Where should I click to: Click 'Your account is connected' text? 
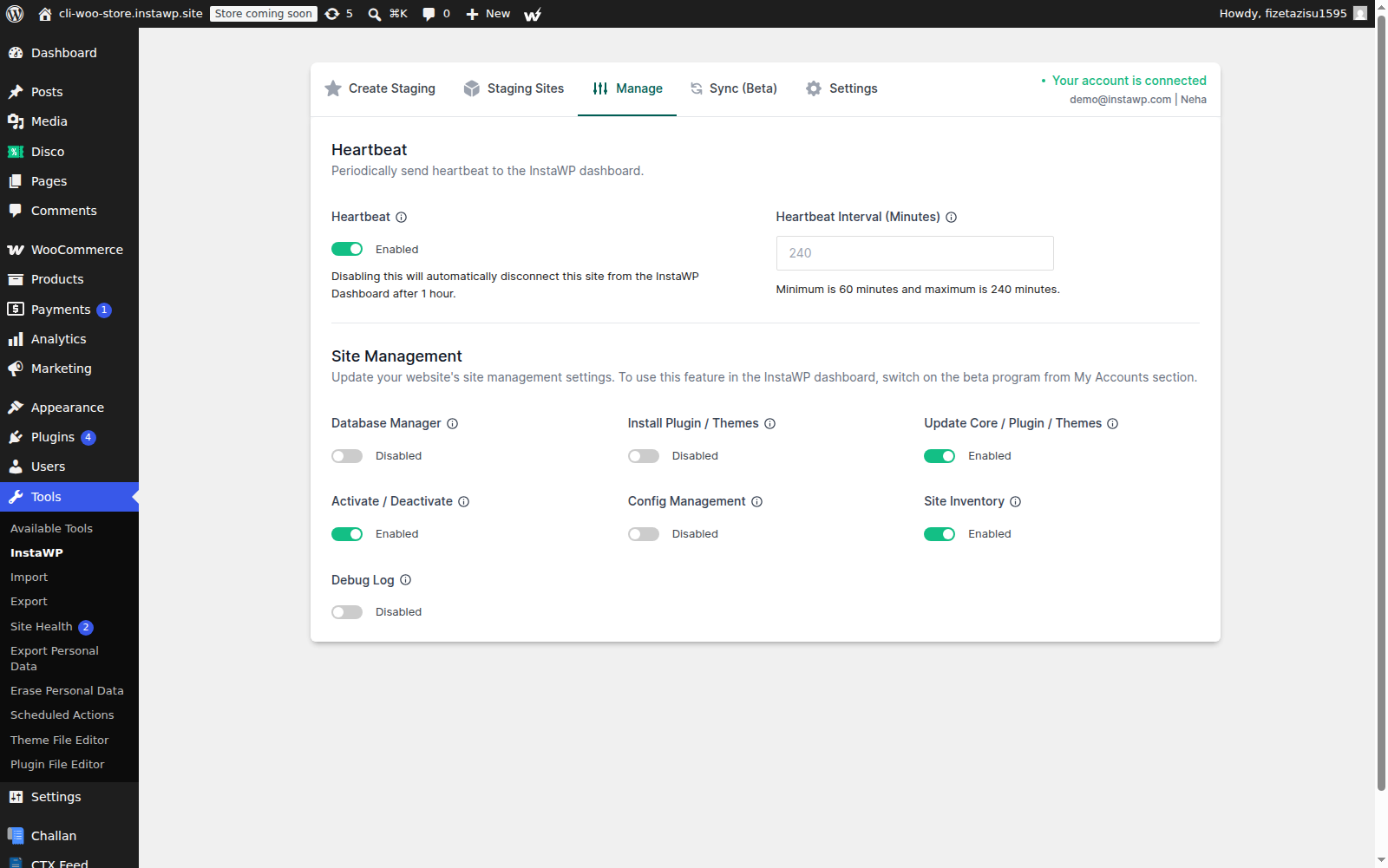click(x=1129, y=81)
